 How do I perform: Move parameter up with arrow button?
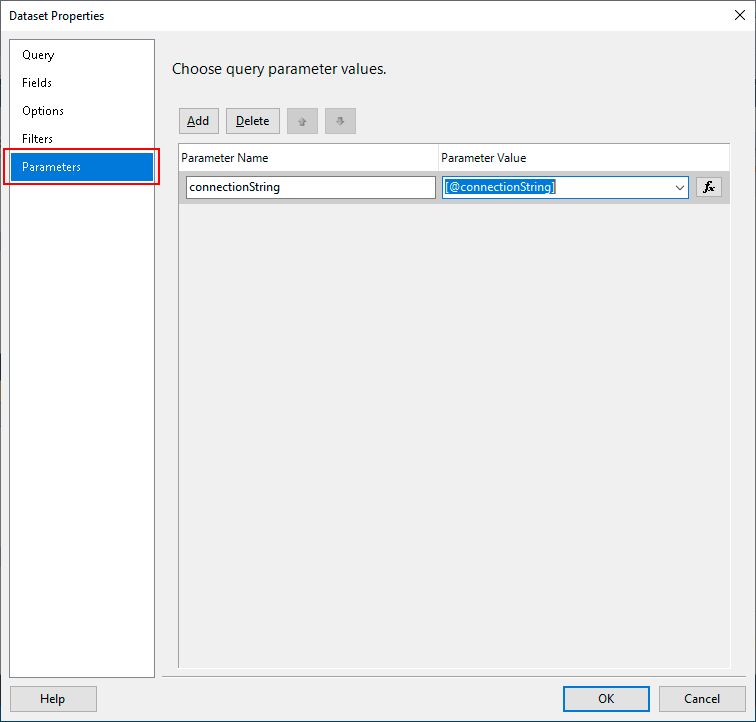(302, 121)
